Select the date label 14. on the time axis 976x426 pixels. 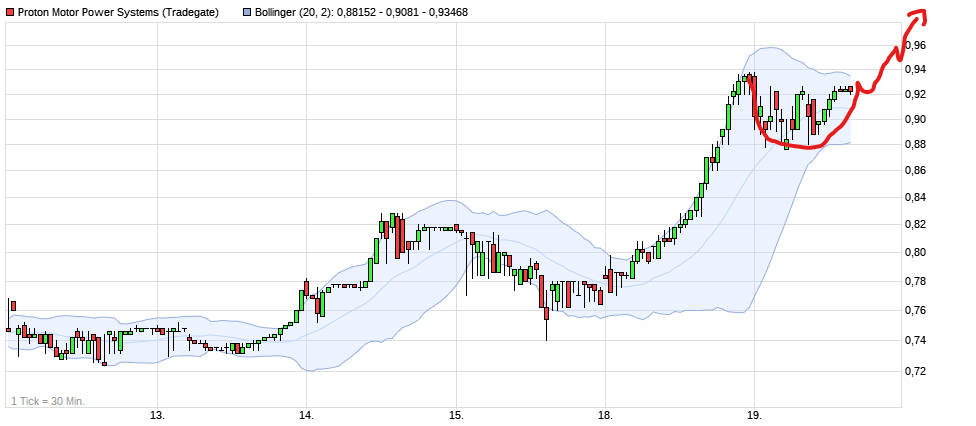coord(307,415)
